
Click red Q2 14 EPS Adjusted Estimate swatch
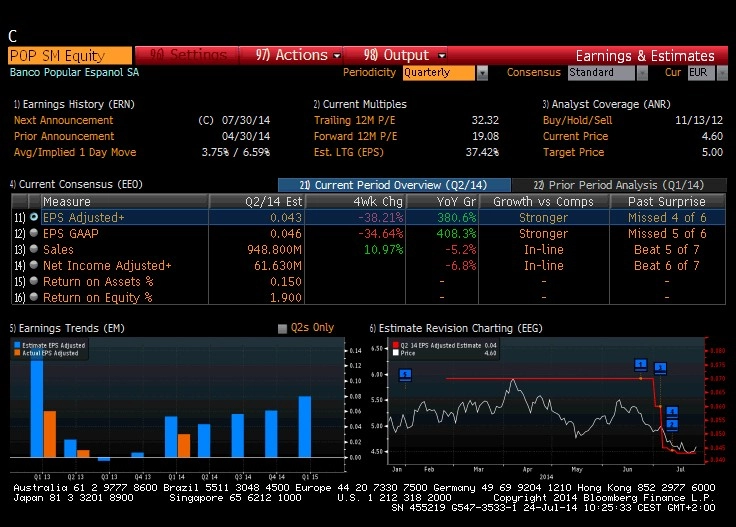point(396,345)
